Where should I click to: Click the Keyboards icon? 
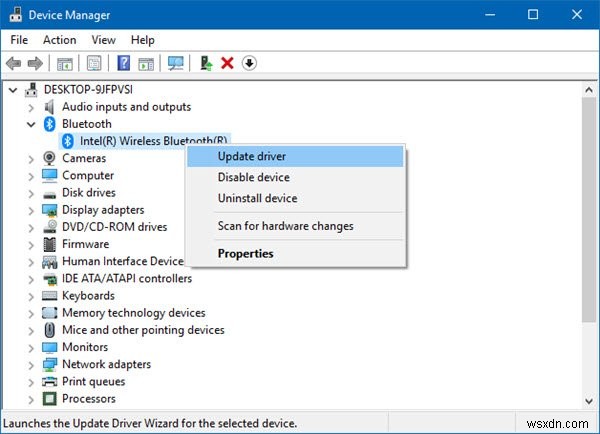[x=49, y=295]
